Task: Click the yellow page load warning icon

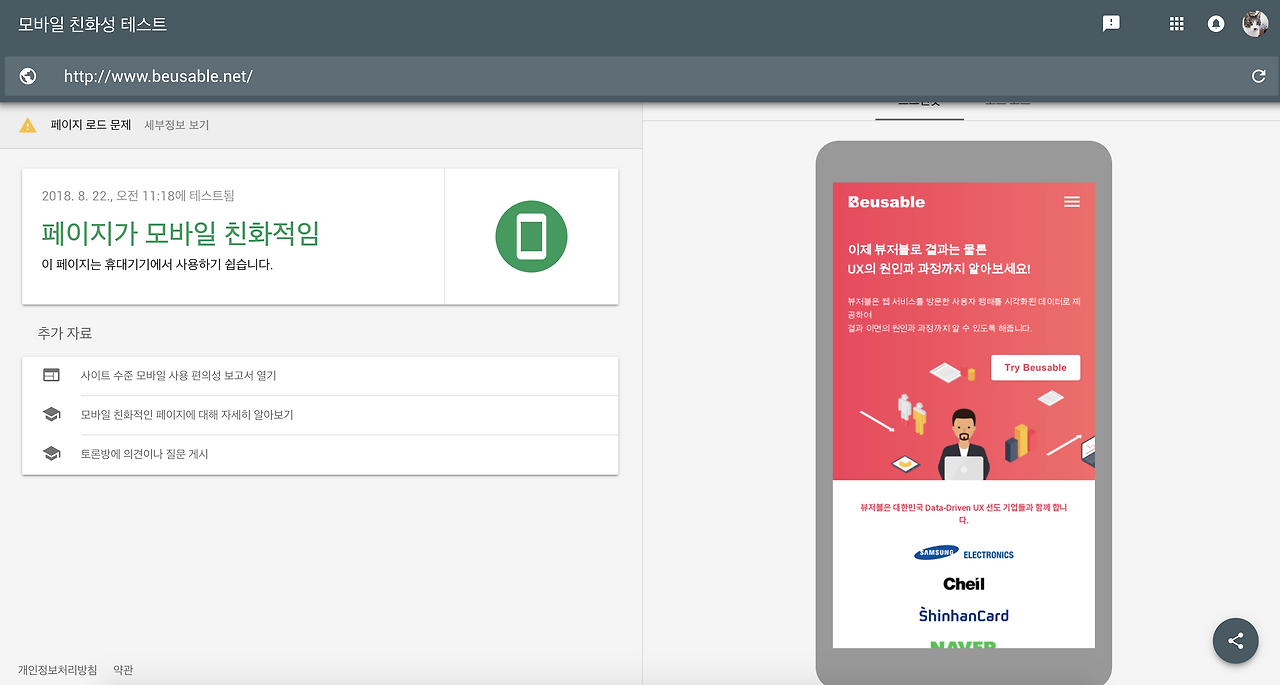Action: [28, 125]
